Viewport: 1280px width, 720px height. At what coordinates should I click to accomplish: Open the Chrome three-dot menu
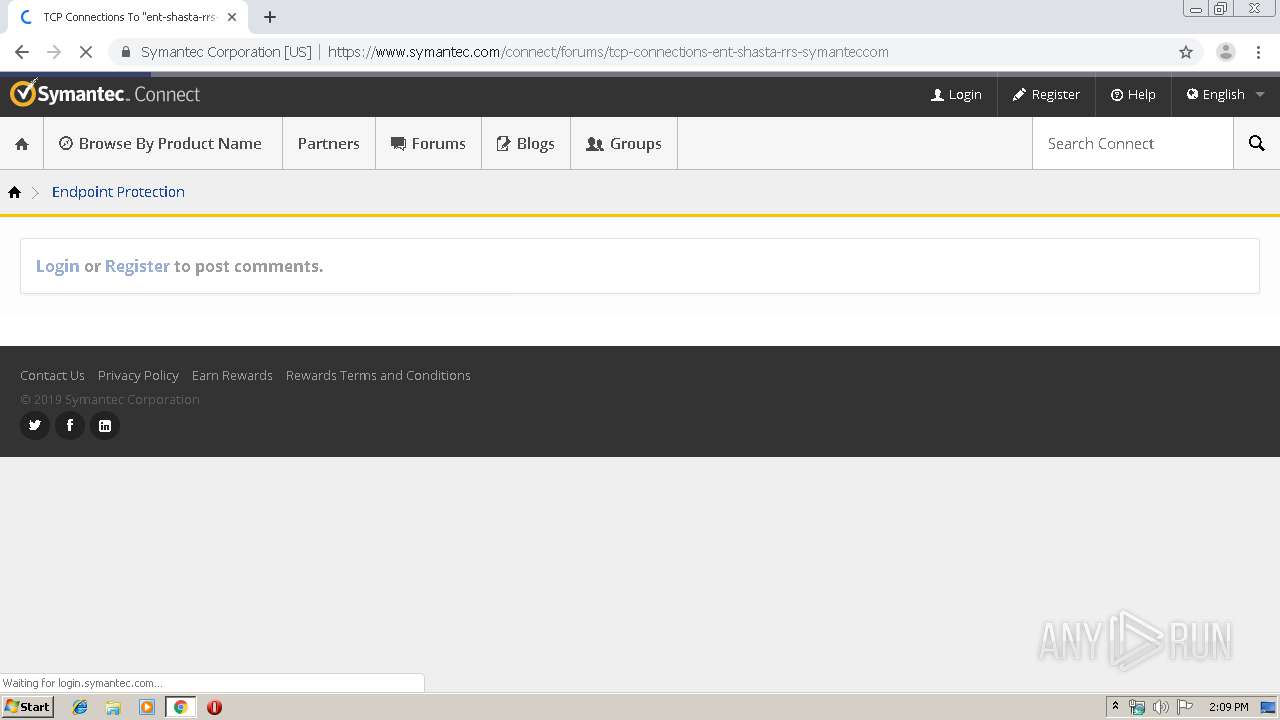(x=1258, y=52)
